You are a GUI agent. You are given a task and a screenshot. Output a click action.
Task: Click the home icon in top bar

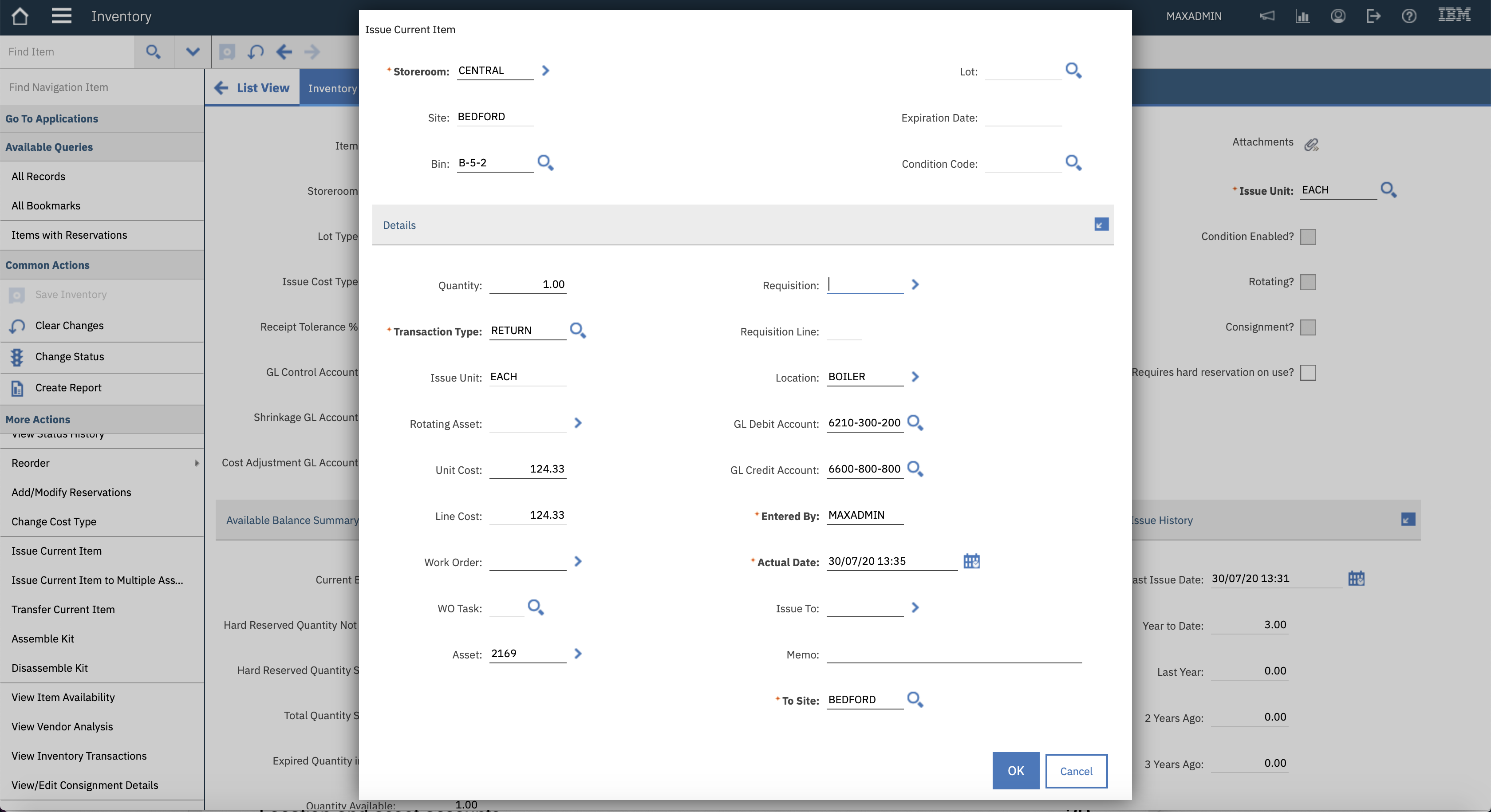coord(20,16)
